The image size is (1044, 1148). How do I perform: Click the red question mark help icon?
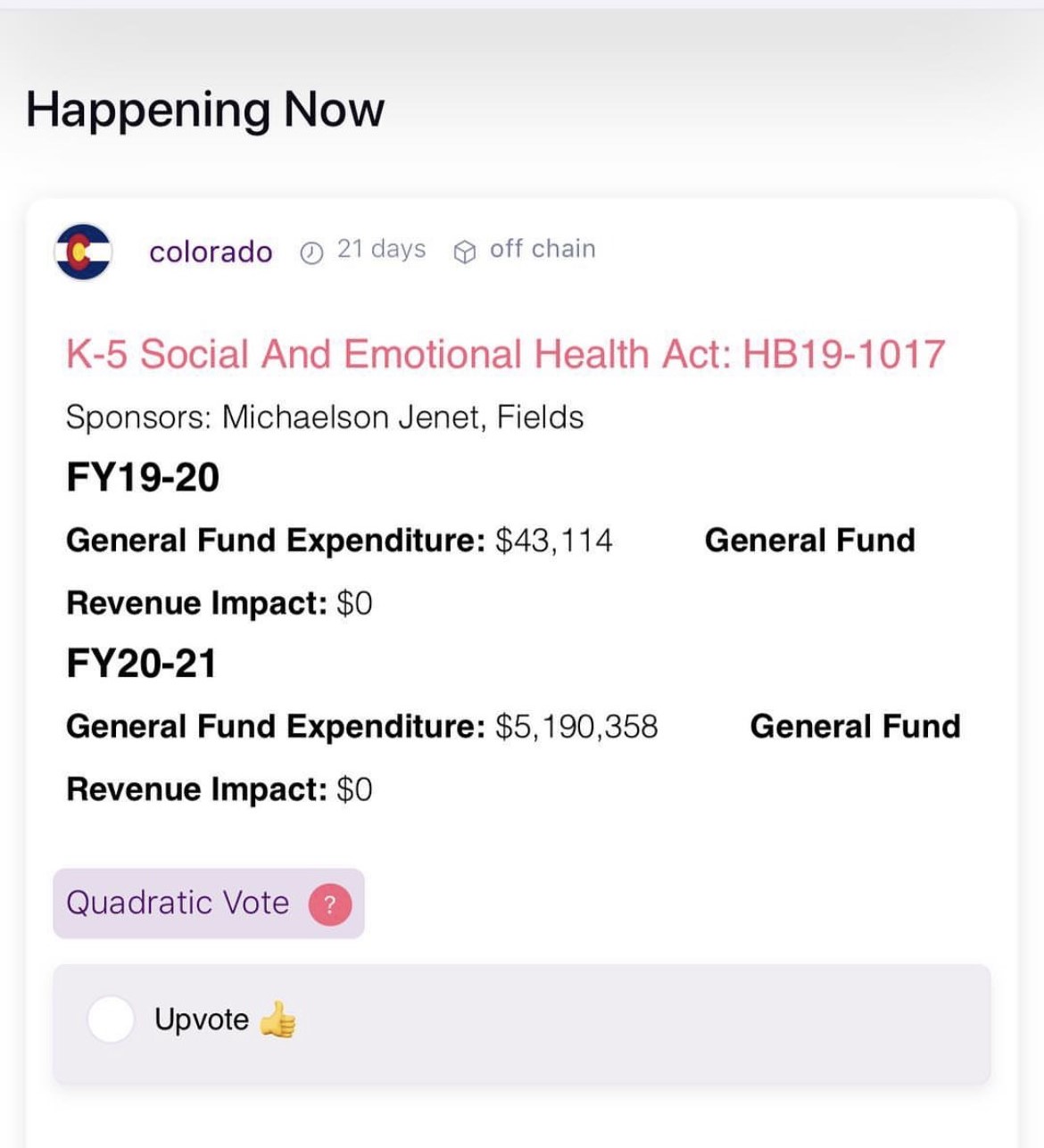tap(330, 904)
